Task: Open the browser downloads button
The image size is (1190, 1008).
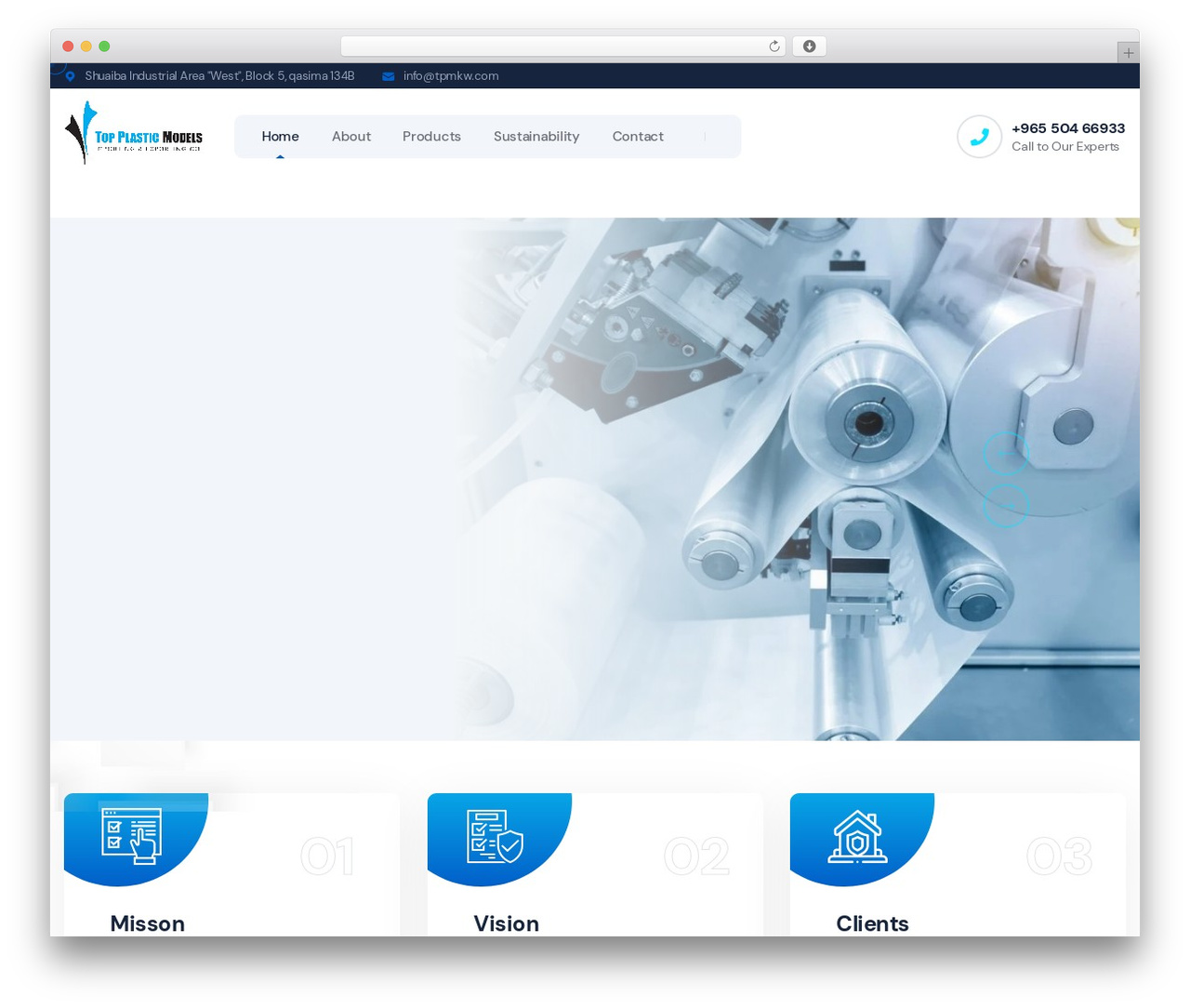Action: click(810, 46)
